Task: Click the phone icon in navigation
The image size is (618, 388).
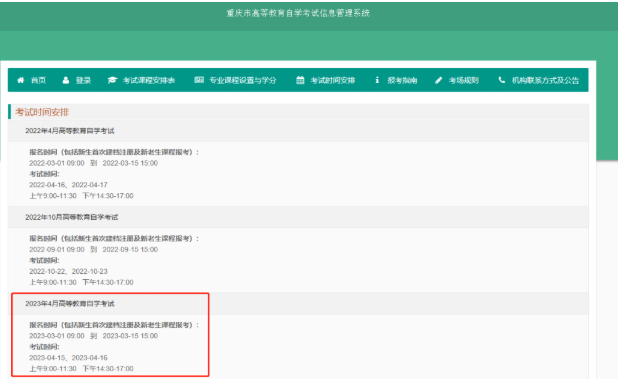Action: tap(502, 80)
